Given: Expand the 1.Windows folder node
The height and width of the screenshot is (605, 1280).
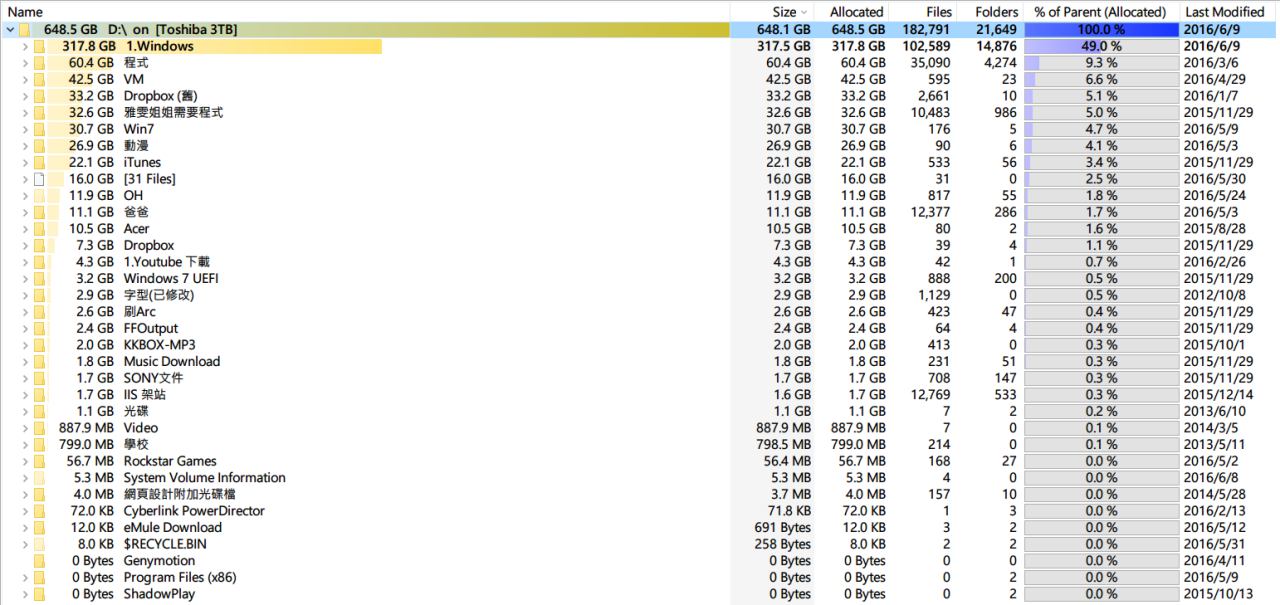Looking at the screenshot, I should tap(24, 46).
